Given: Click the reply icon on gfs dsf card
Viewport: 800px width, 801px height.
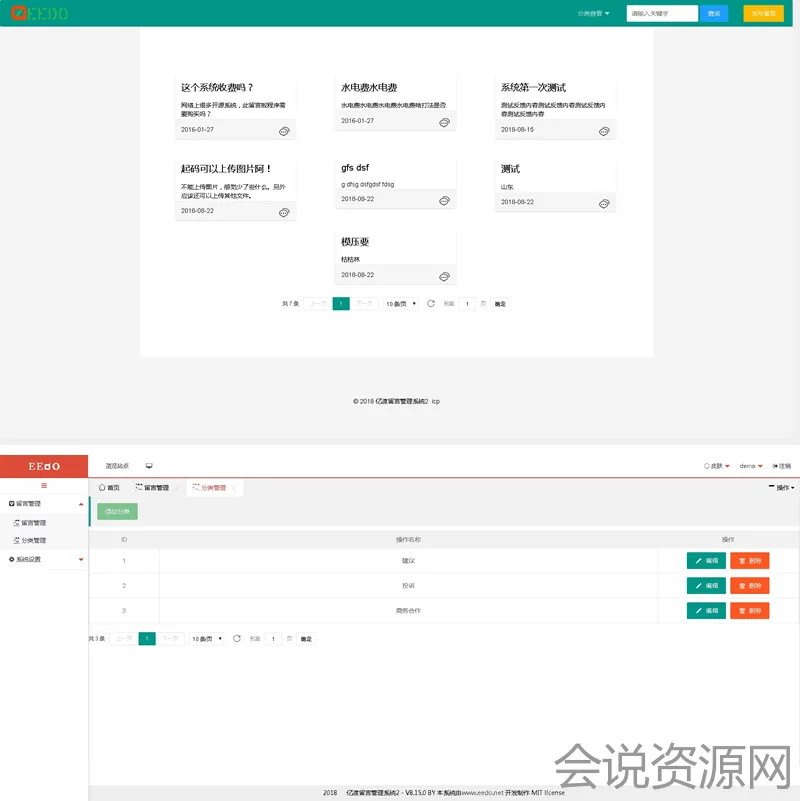Looking at the screenshot, I should click(444, 200).
